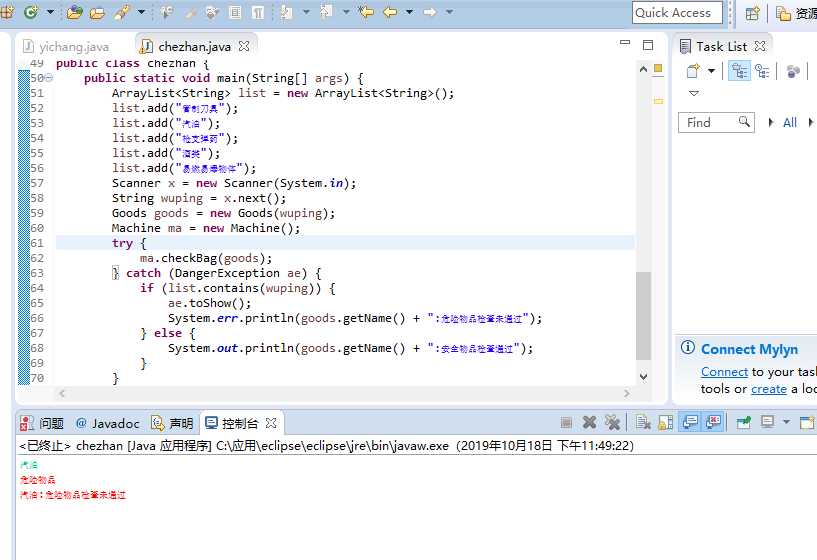Open the Task List view menu triangle

694,94
